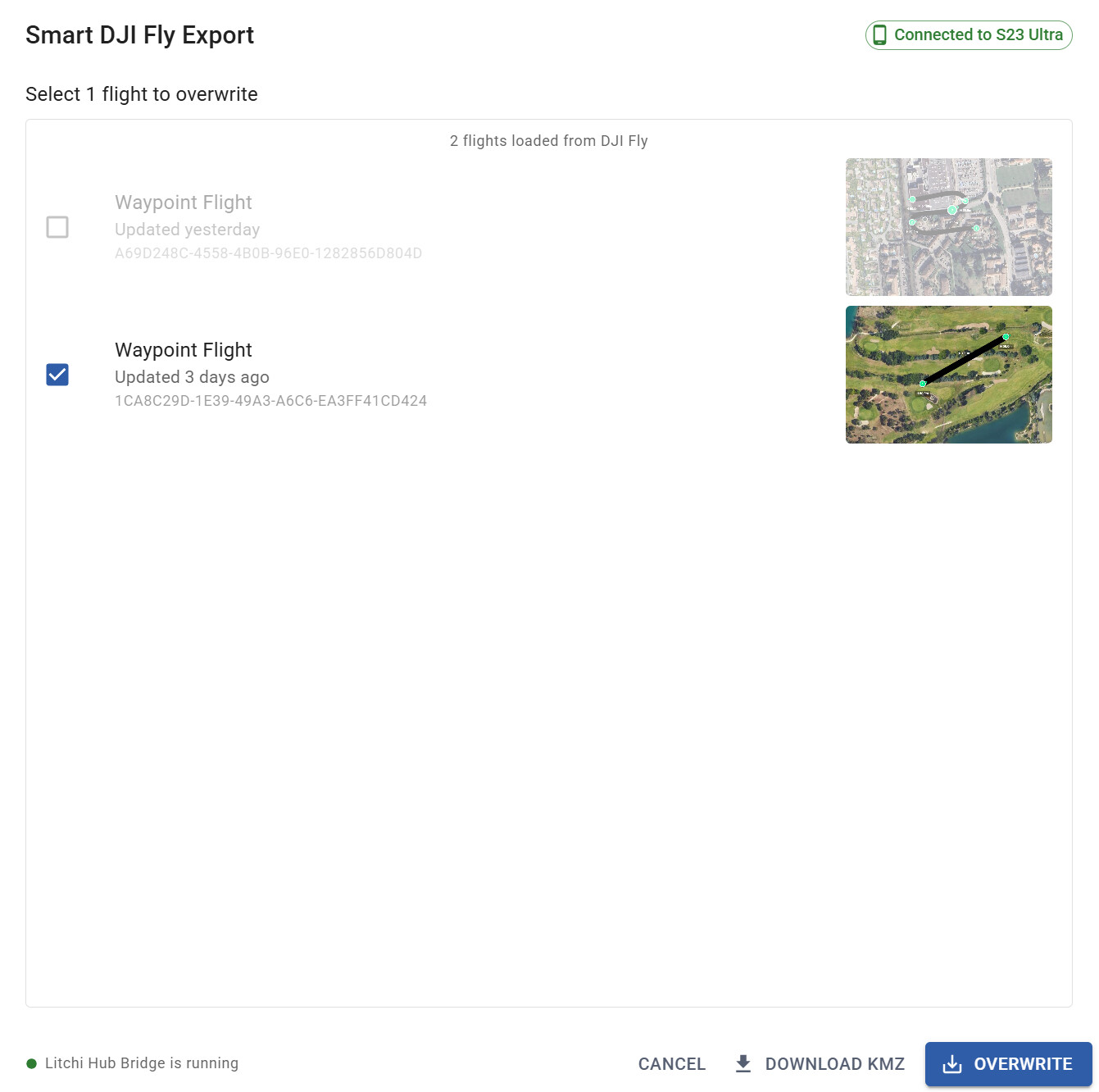Select the Waypoint Flight title updated 3 days ago
This screenshot has height=1092, width=1099.
183,350
